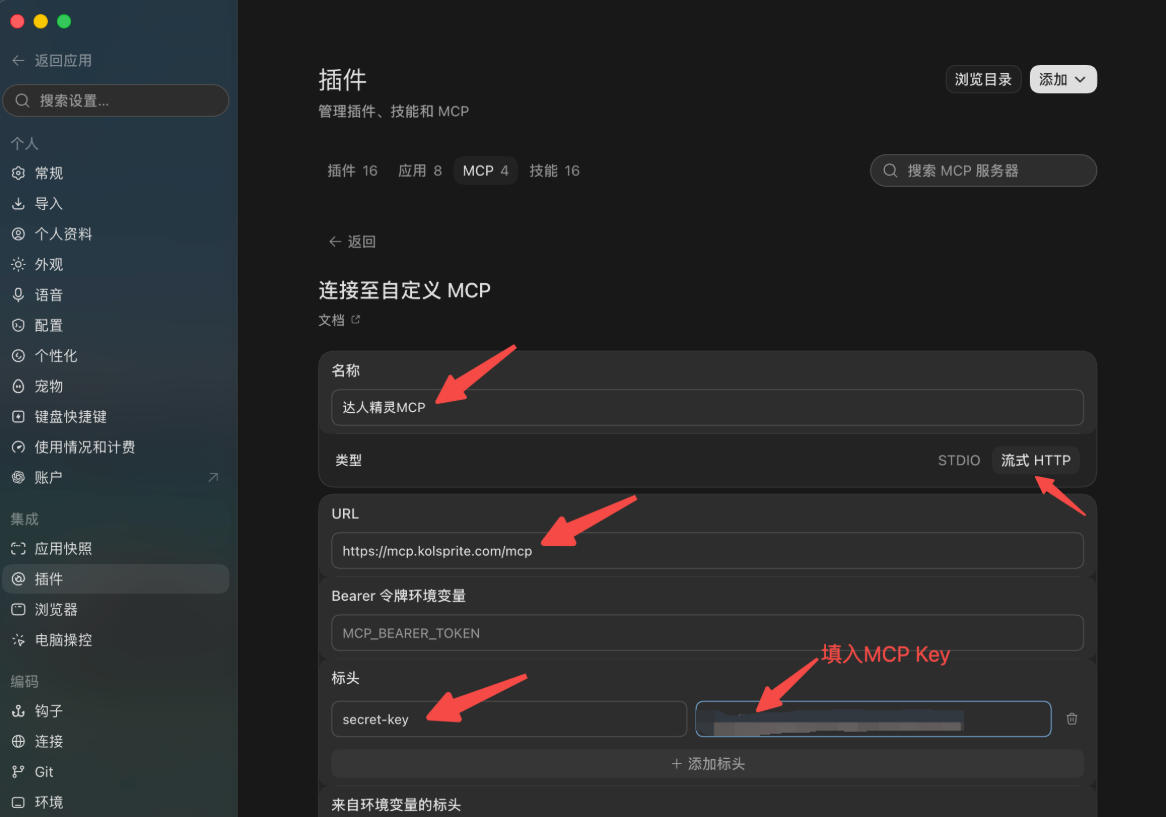Expand the 添加 dropdown button

1063,80
